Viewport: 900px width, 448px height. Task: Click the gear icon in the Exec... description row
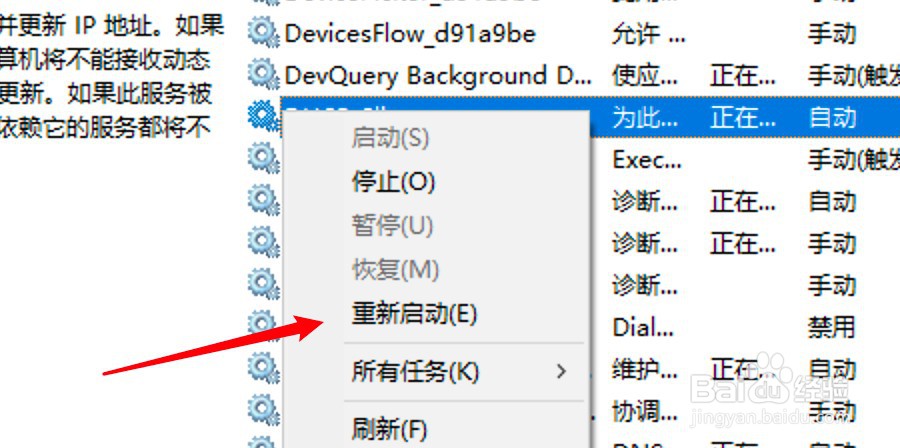coord(263,158)
